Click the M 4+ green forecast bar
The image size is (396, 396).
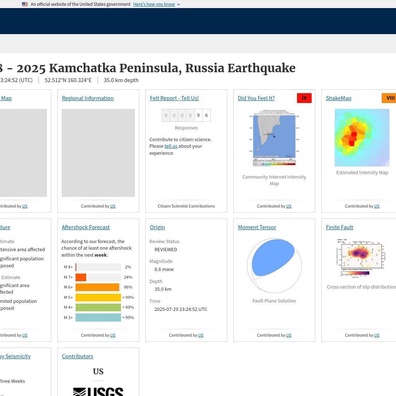click(x=98, y=307)
